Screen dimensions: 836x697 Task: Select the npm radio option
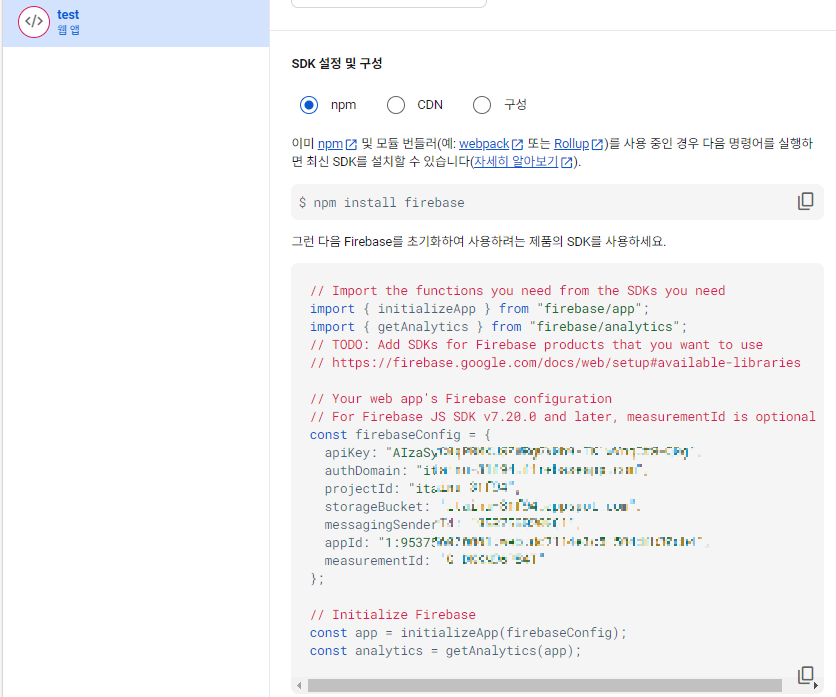point(309,105)
